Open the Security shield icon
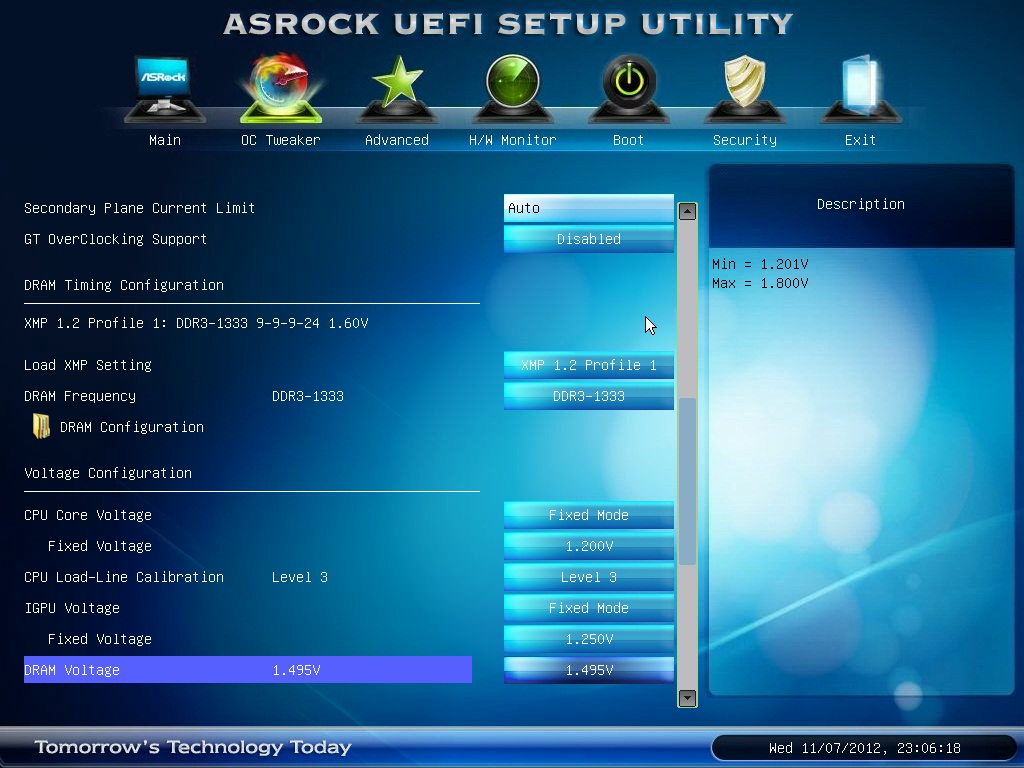Image resolution: width=1024 pixels, height=768 pixels. (x=744, y=89)
